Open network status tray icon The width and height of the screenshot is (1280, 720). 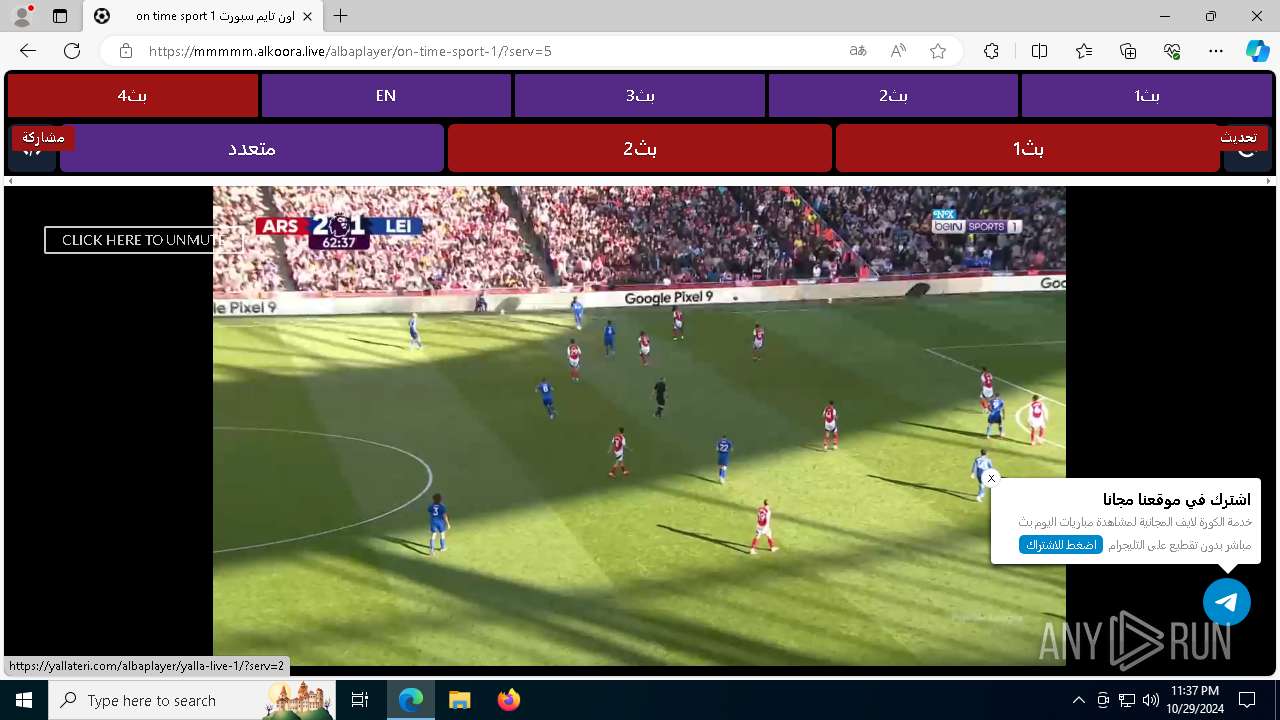point(1127,700)
